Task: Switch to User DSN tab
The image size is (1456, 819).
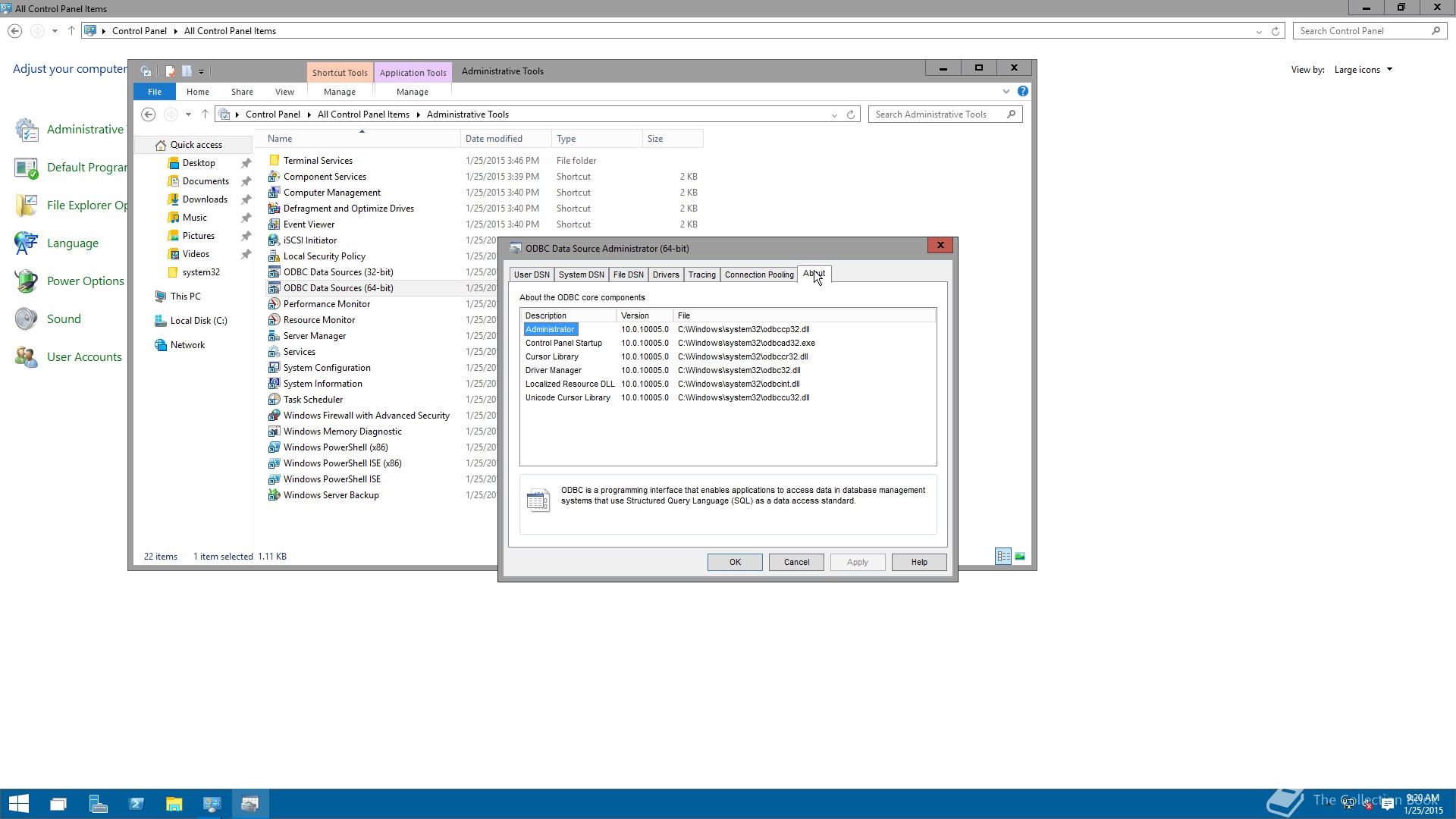Action: tap(532, 275)
